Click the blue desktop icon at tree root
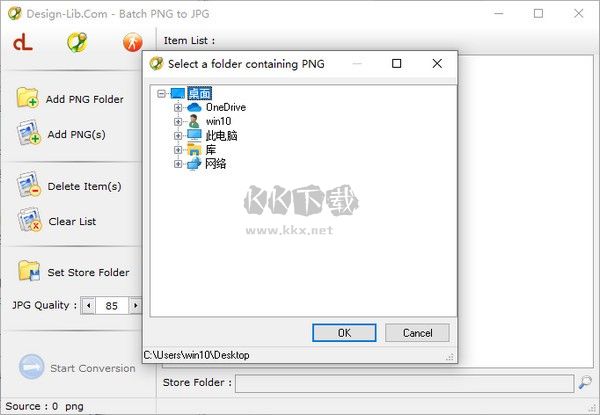The width and height of the screenshot is (600, 415). (178, 93)
